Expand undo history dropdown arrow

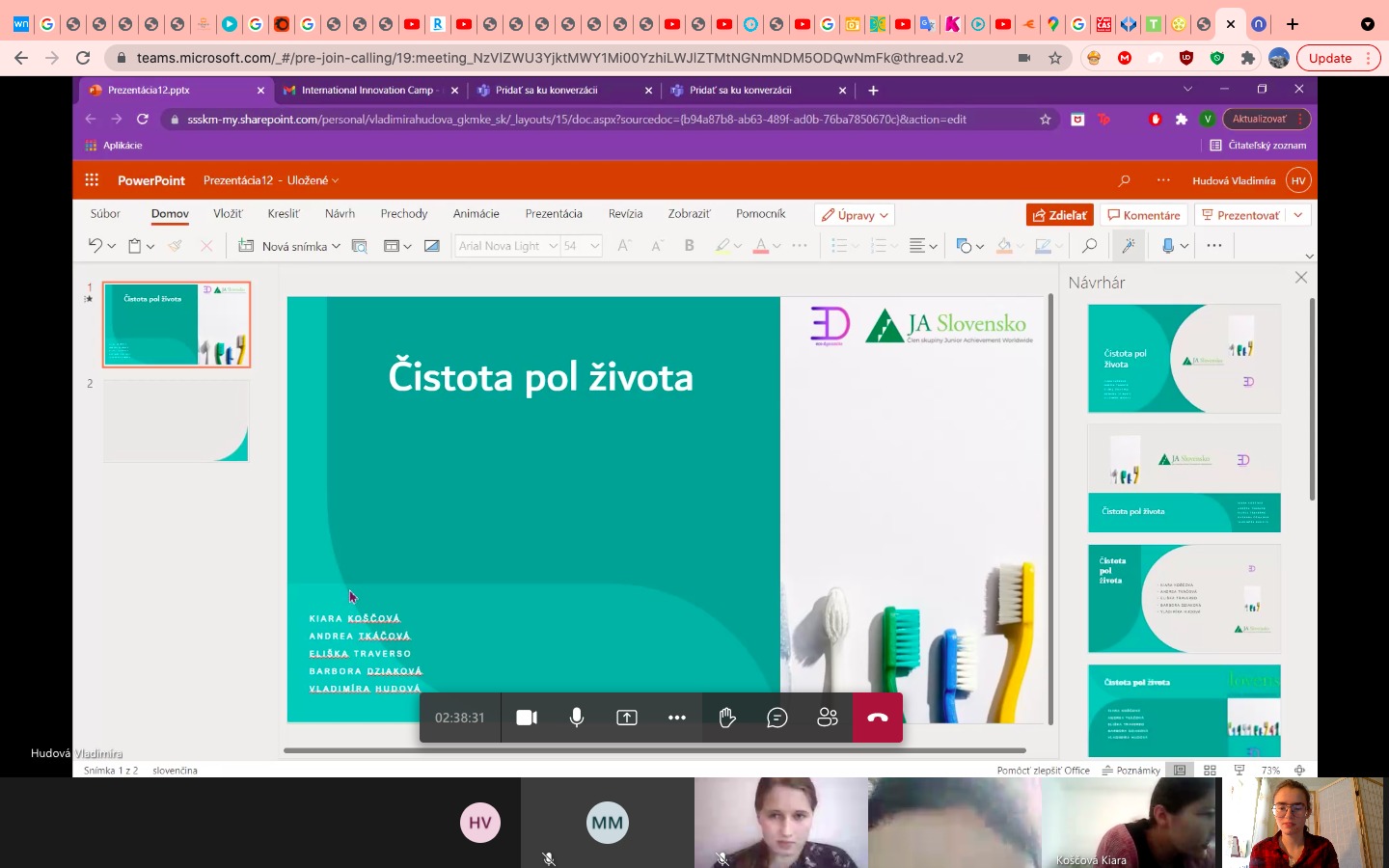point(112,247)
